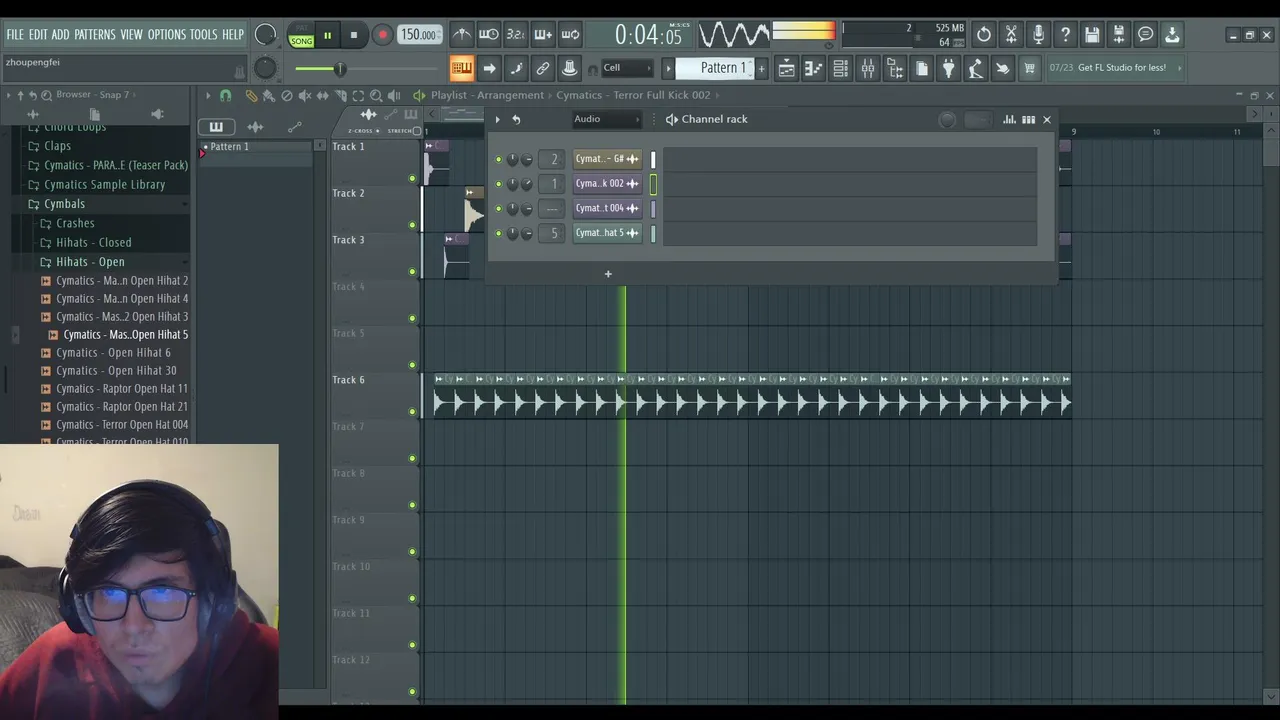Click the Cymat..t 004 channel button
This screenshot has height=720, width=1280.
[607, 208]
